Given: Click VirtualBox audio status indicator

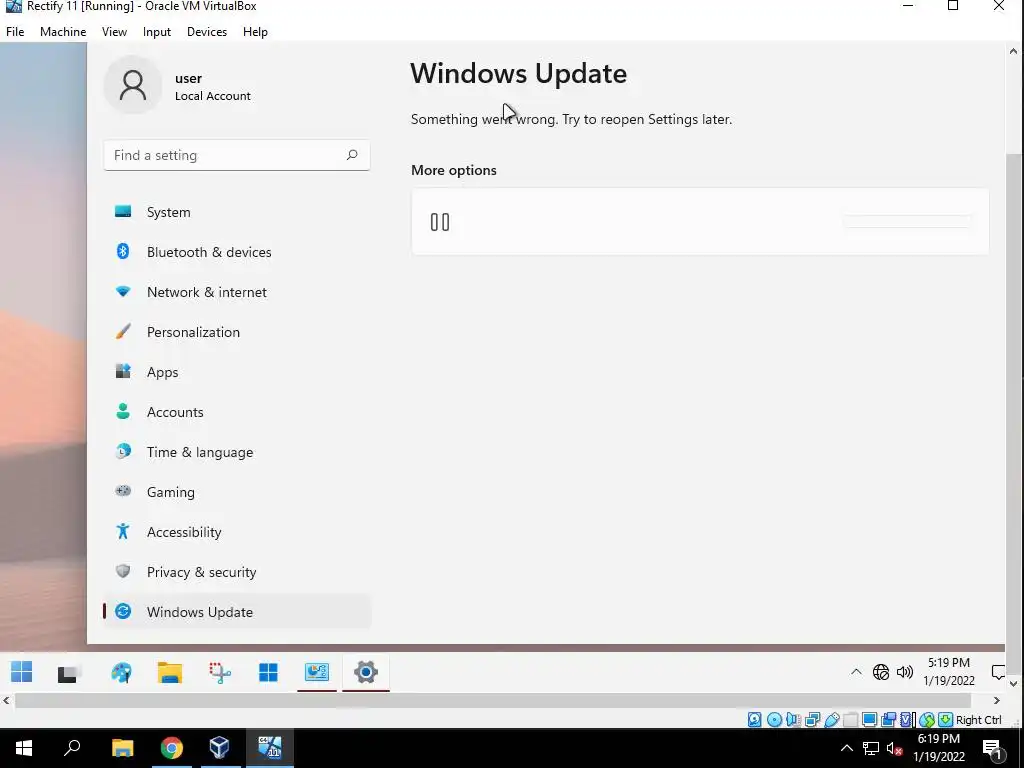Looking at the screenshot, I should (793, 720).
